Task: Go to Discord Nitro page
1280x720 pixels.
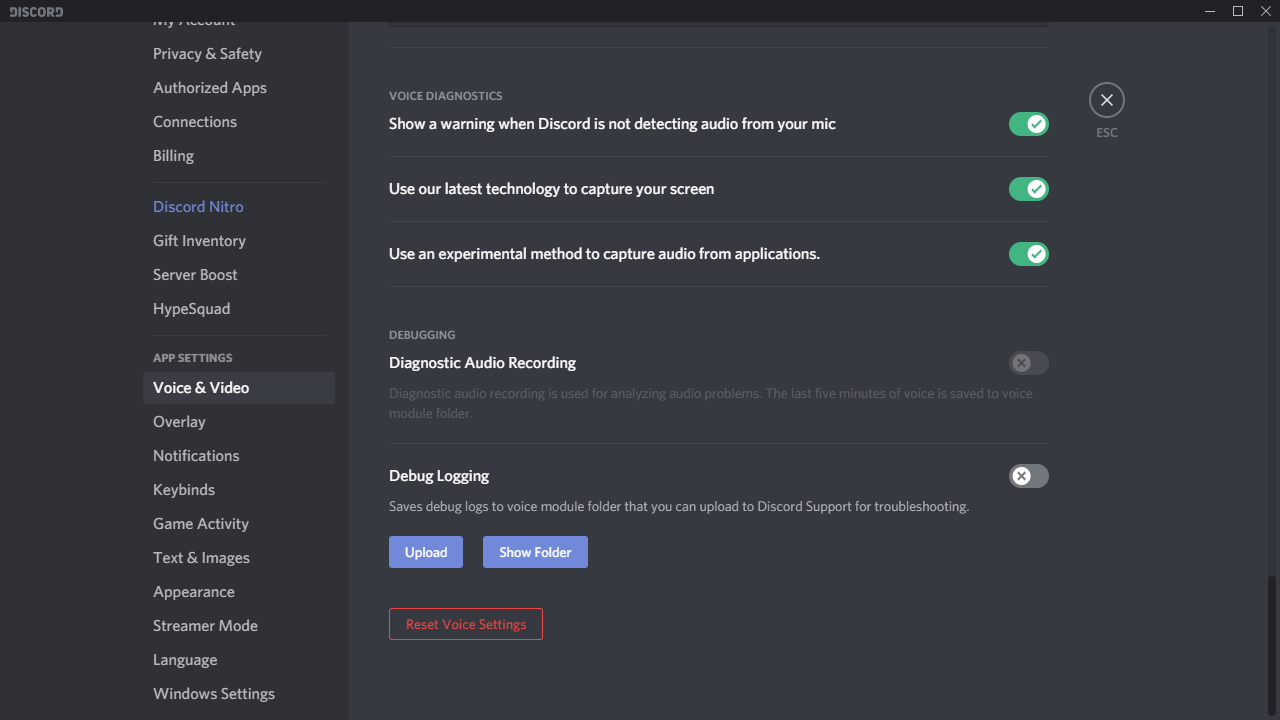Action: tap(198, 207)
